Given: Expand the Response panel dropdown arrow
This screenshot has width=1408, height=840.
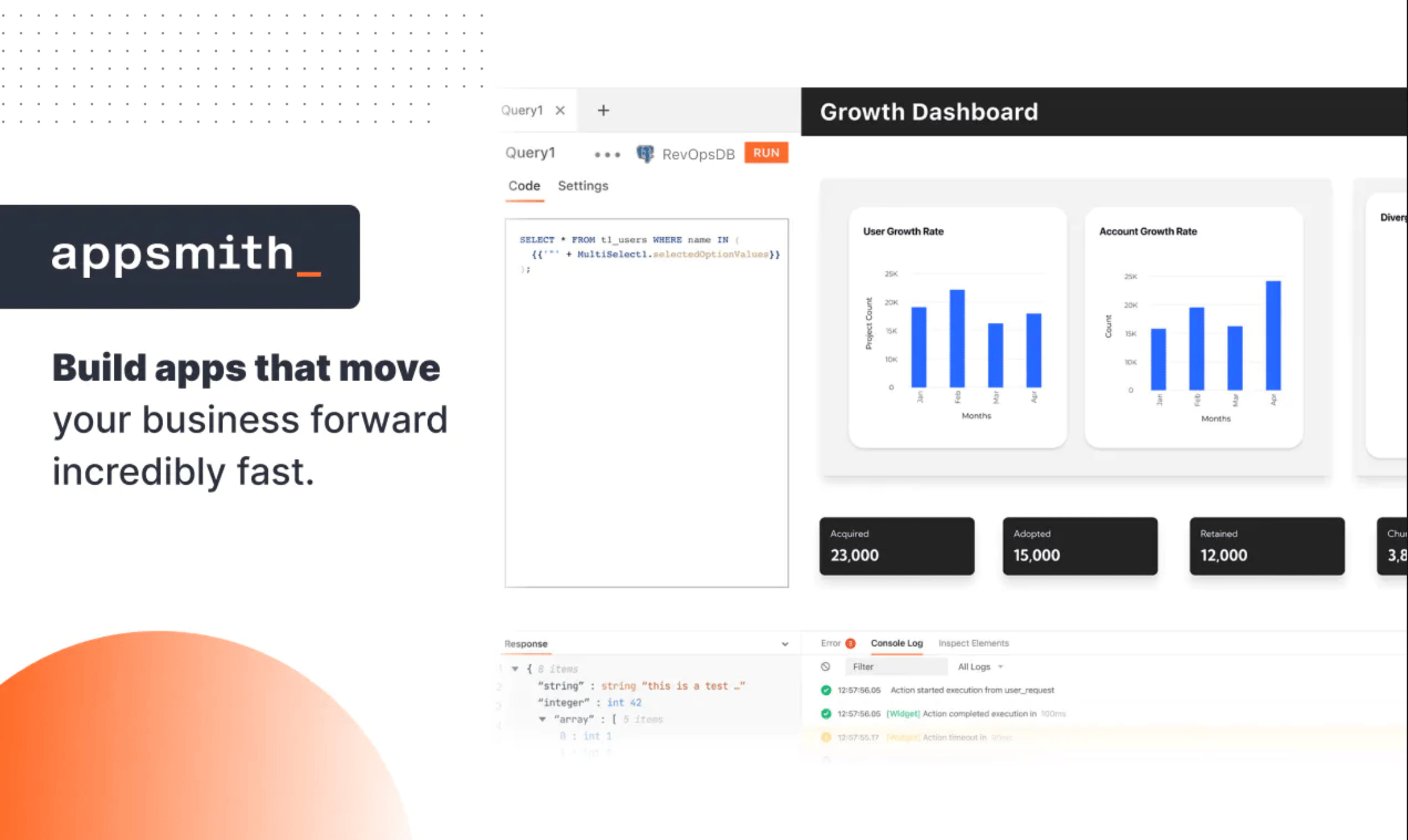Looking at the screenshot, I should [786, 644].
